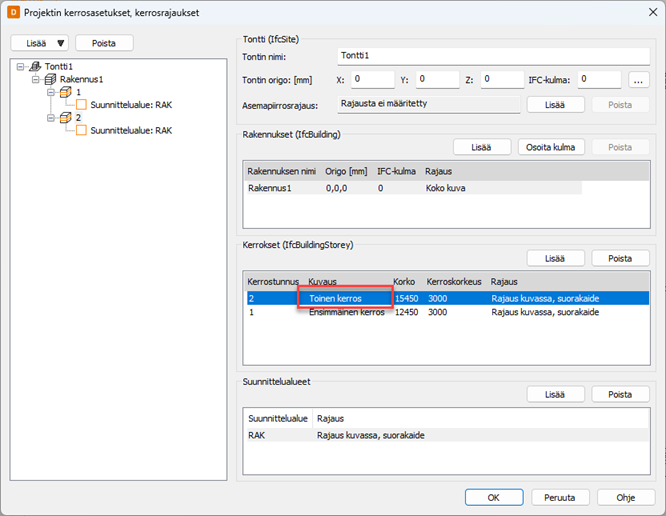Click the storey 1 icon in tree
Screen dimensions: 666x516
point(66,92)
